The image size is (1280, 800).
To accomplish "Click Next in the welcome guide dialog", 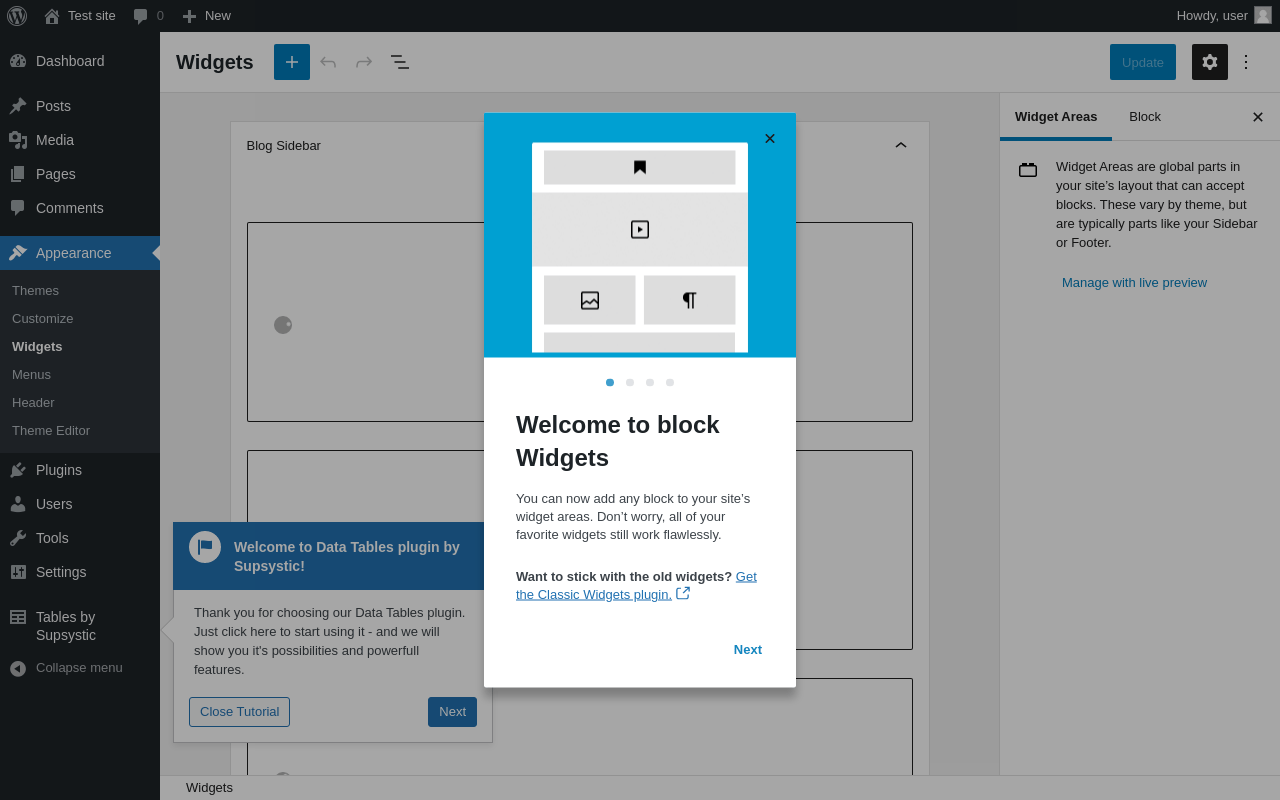I will [x=748, y=650].
